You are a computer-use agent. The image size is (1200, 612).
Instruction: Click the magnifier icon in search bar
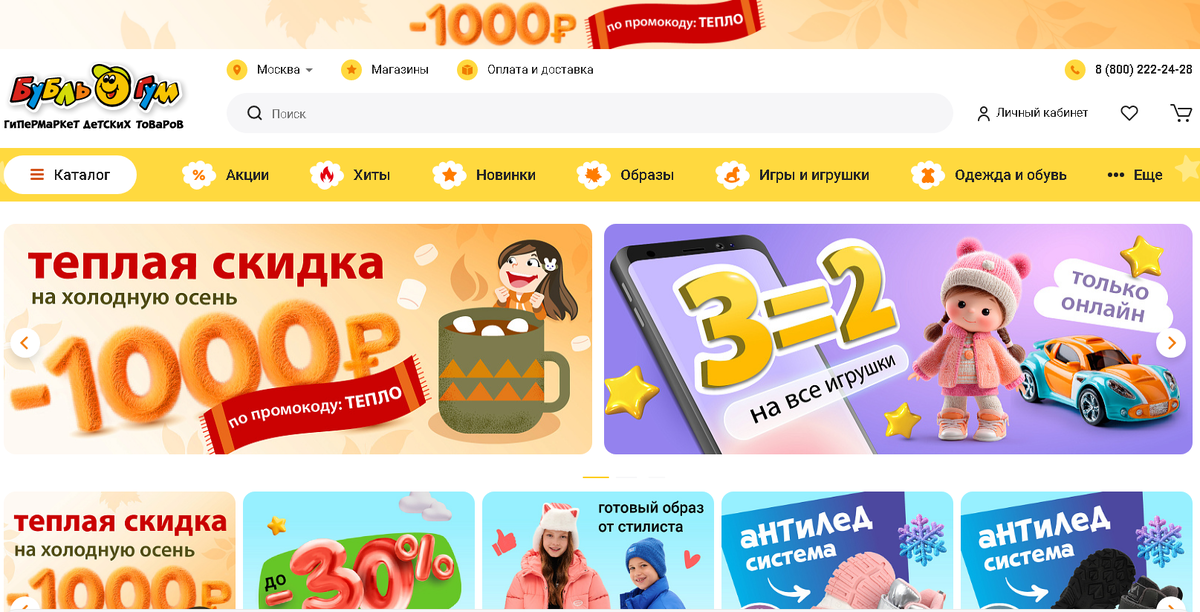click(x=254, y=113)
